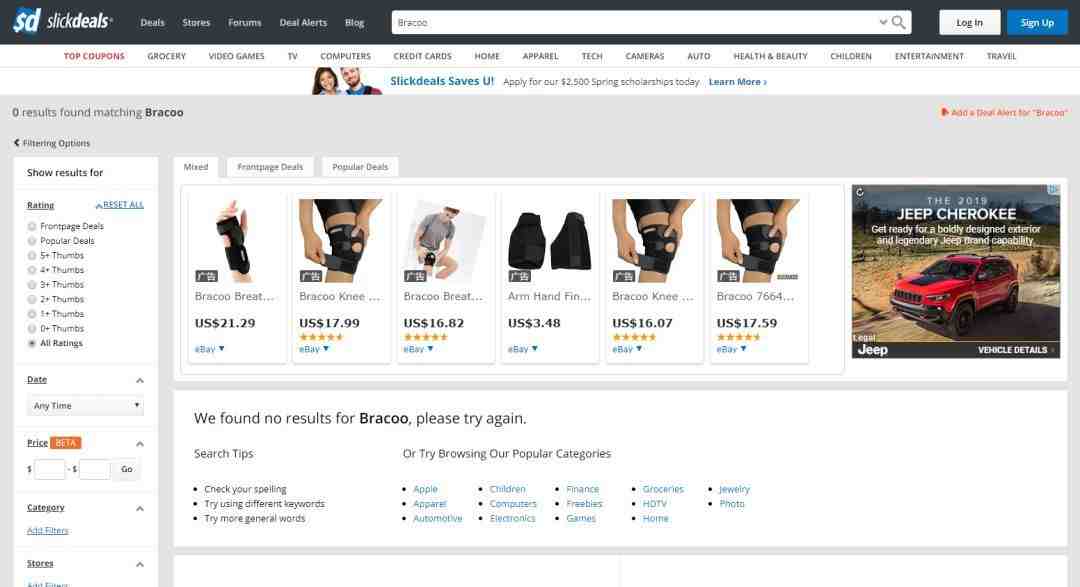Screen dimensions: 1080x587
Task: Click the refresh icon on the Jeep ad
Action: pyautogui.click(x=859, y=192)
